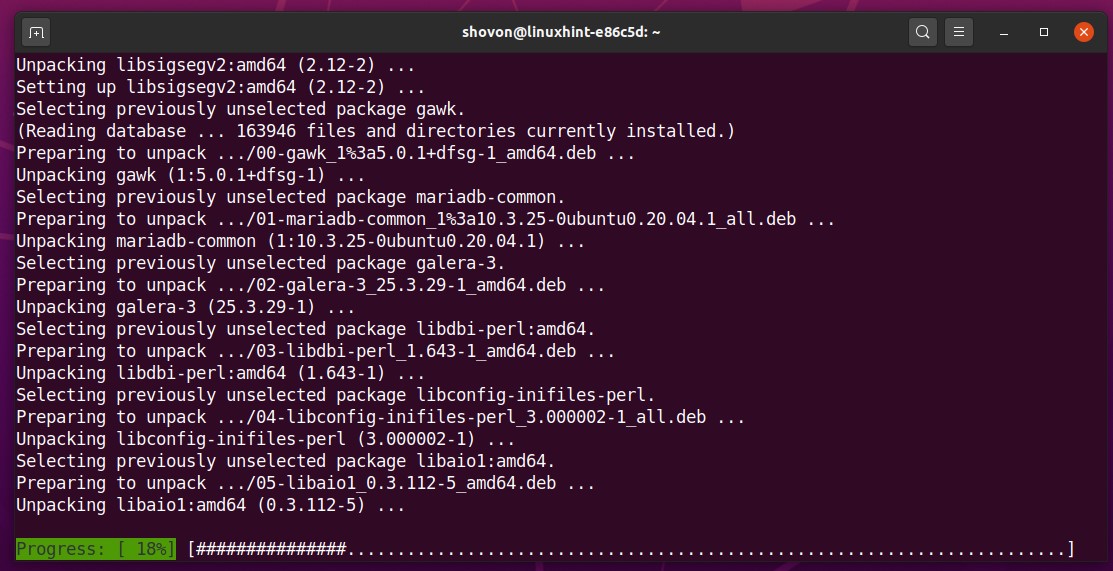Image resolution: width=1113 pixels, height=571 pixels.
Task: Close the terminal window
Action: (x=1084, y=32)
